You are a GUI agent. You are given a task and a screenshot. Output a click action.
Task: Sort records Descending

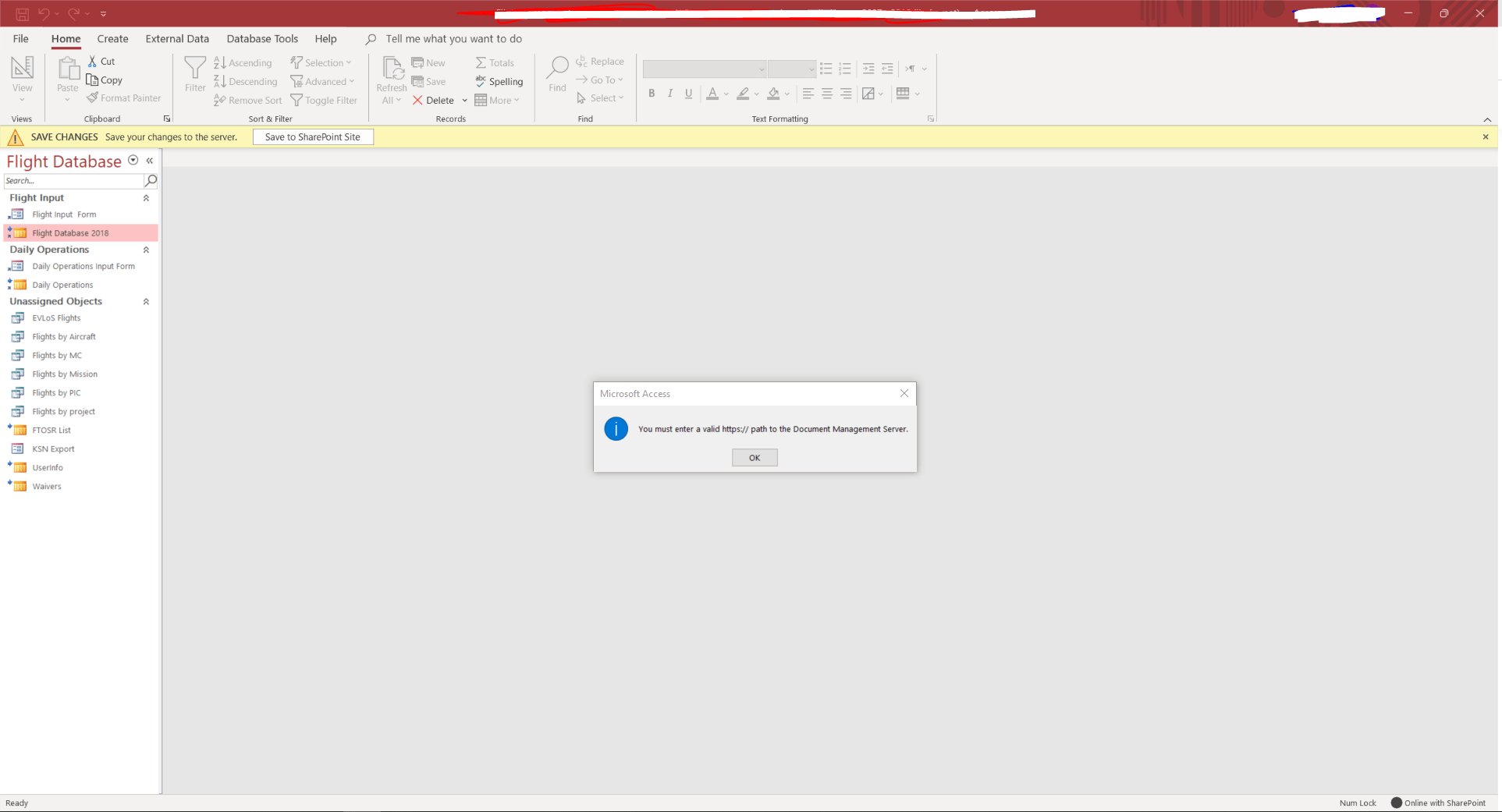pyautogui.click(x=245, y=81)
